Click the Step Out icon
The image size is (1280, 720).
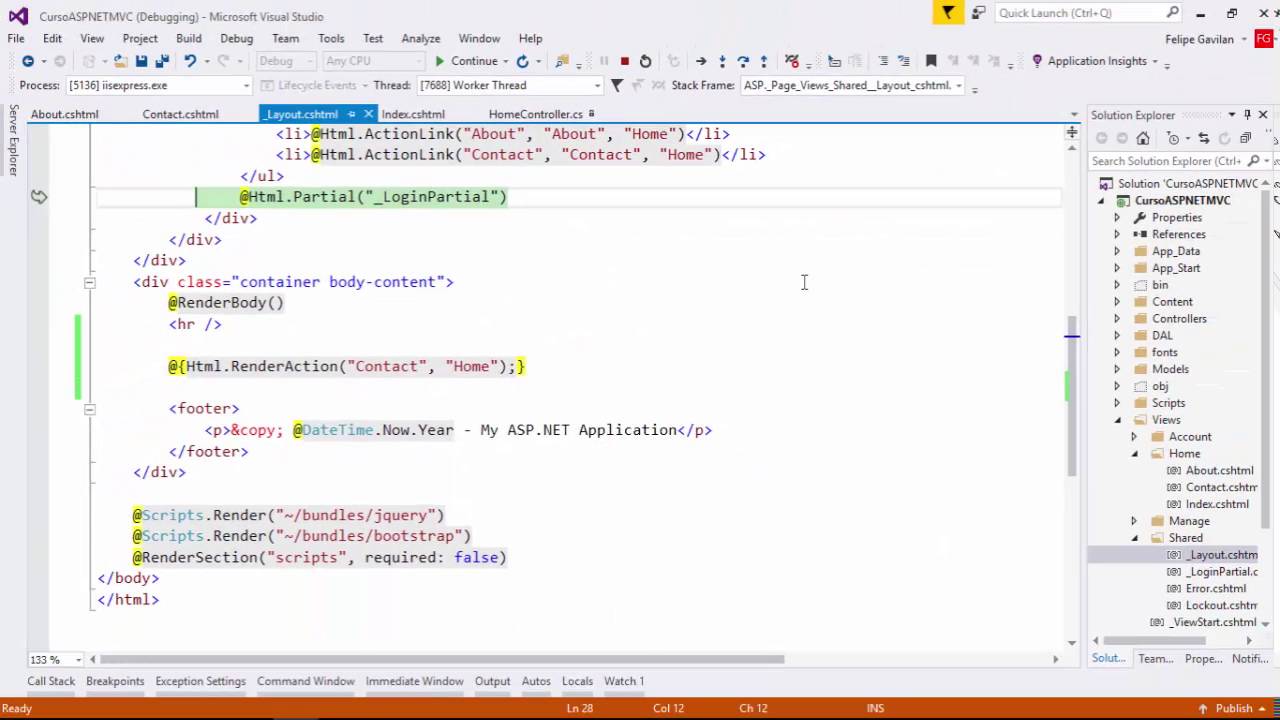coord(764,61)
